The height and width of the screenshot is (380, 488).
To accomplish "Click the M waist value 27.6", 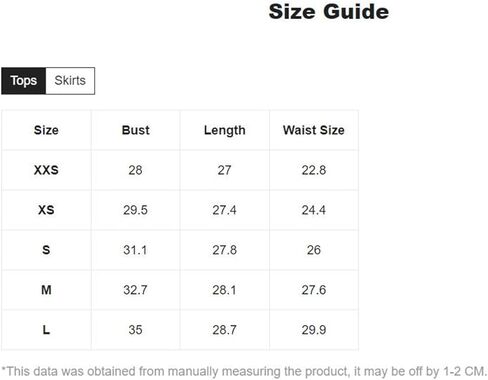I will point(314,290).
